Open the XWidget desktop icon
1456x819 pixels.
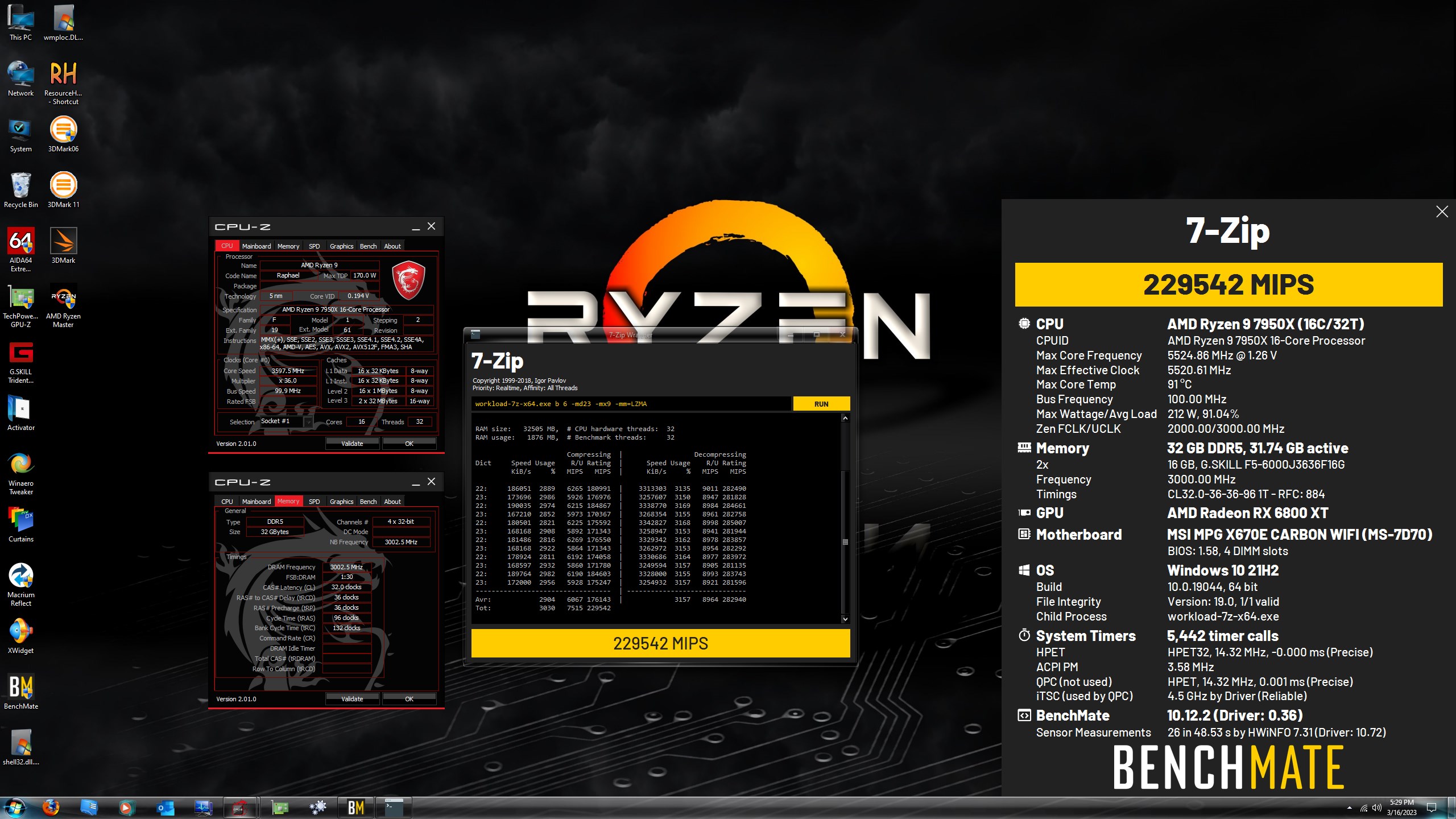20,636
